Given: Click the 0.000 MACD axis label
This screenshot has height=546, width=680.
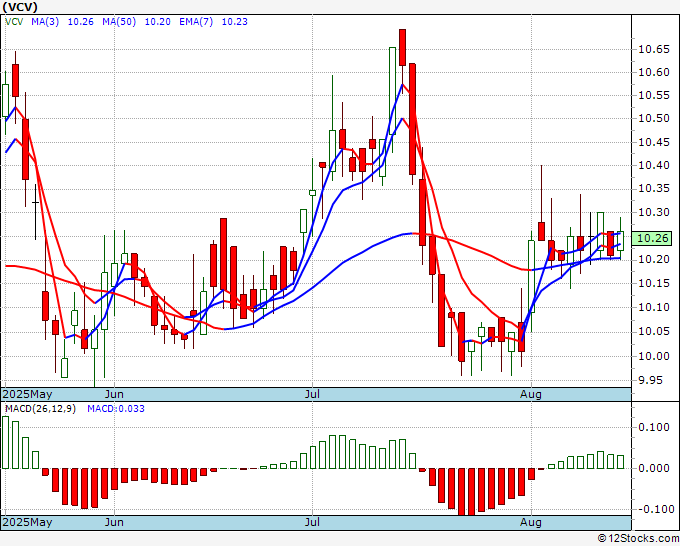Looking at the screenshot, I should tap(654, 468).
